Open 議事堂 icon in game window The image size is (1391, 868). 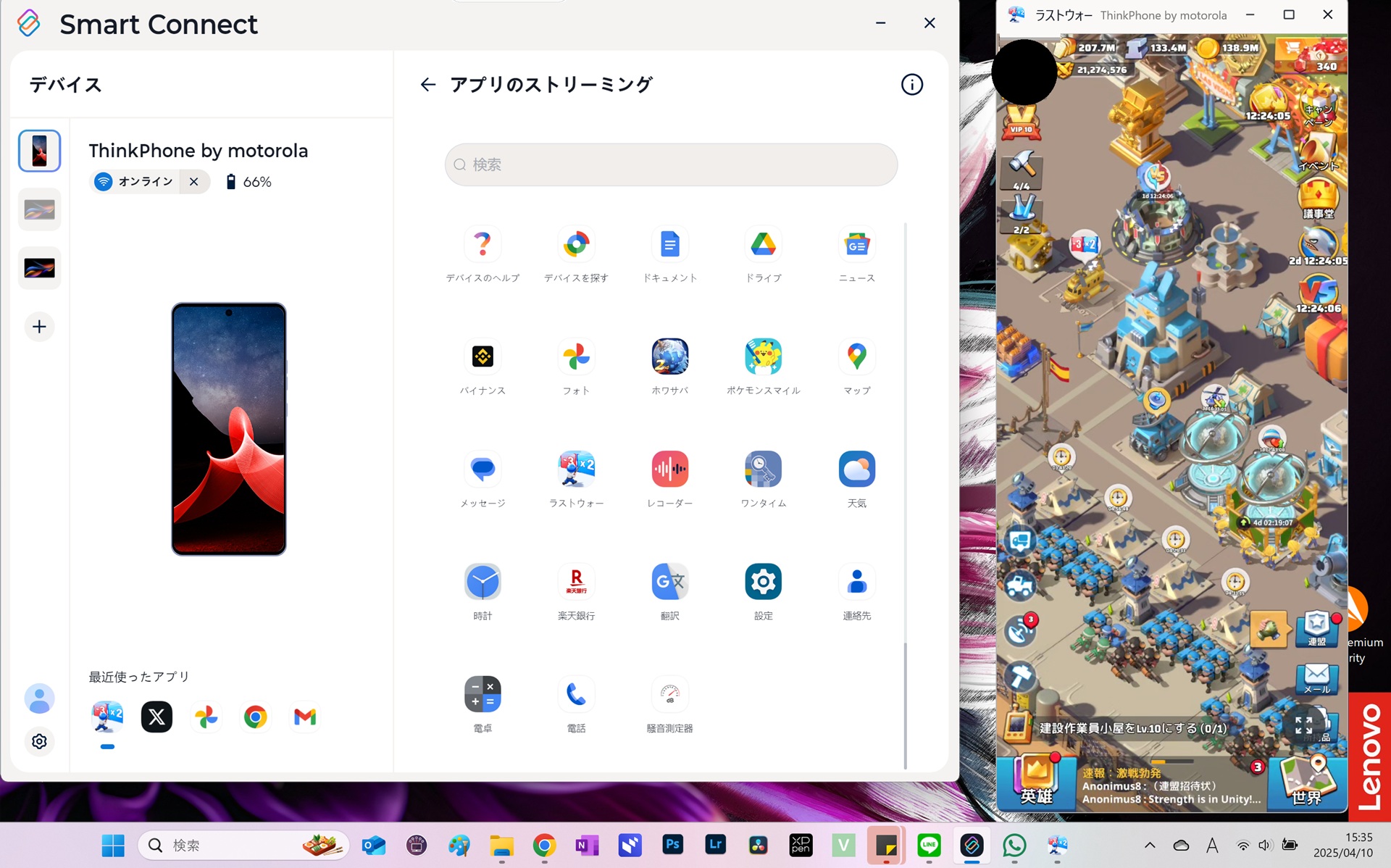pyautogui.click(x=1318, y=199)
